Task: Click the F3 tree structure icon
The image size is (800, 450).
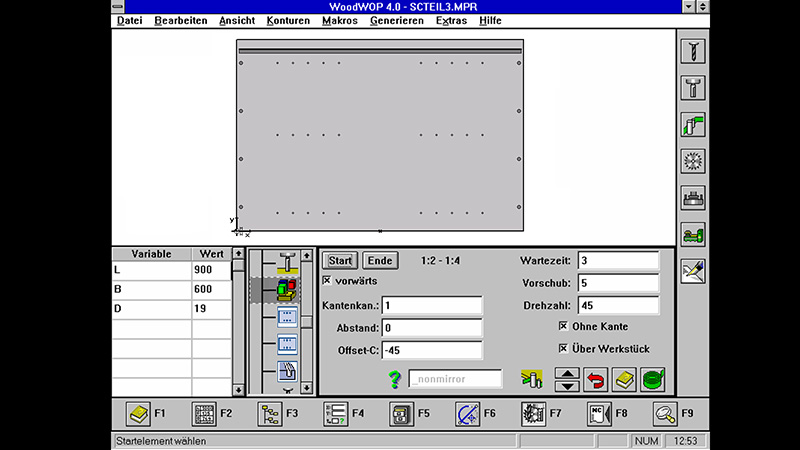Action: (x=269, y=413)
